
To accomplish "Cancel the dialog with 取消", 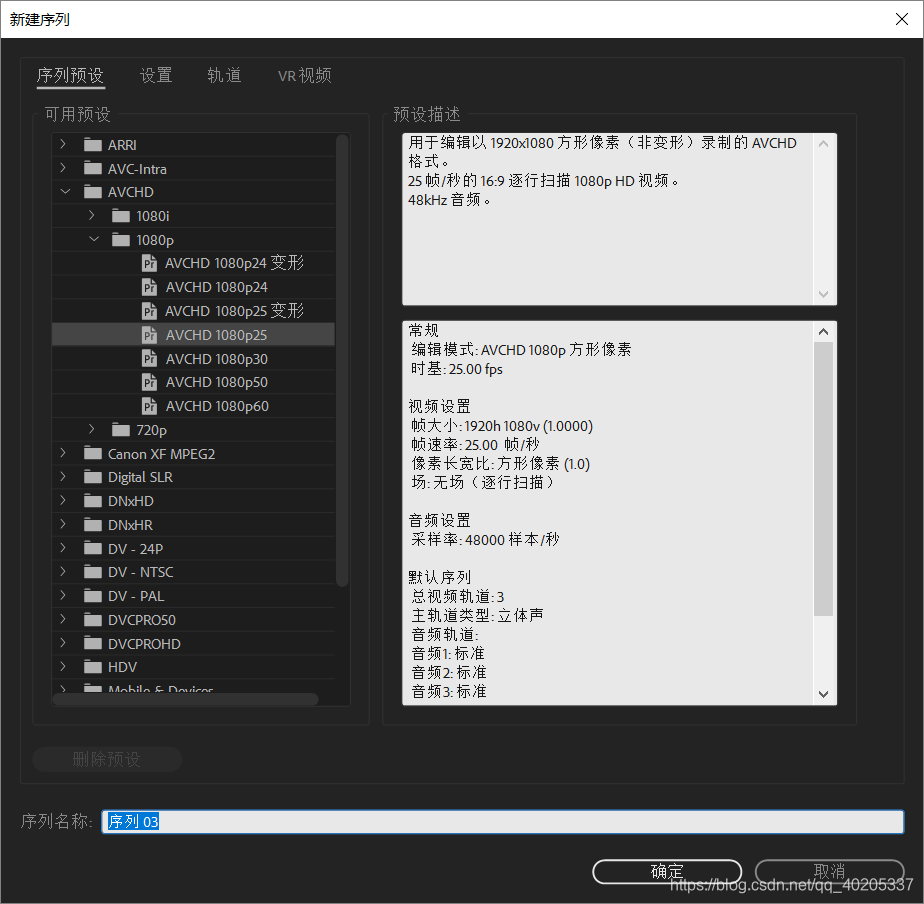I will point(830,871).
